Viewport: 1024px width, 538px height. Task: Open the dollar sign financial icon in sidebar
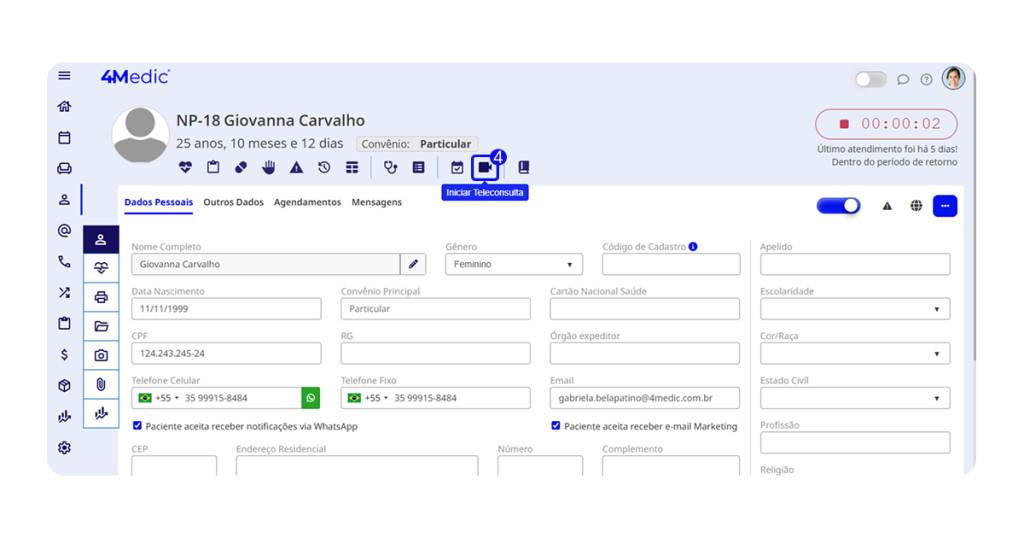65,354
